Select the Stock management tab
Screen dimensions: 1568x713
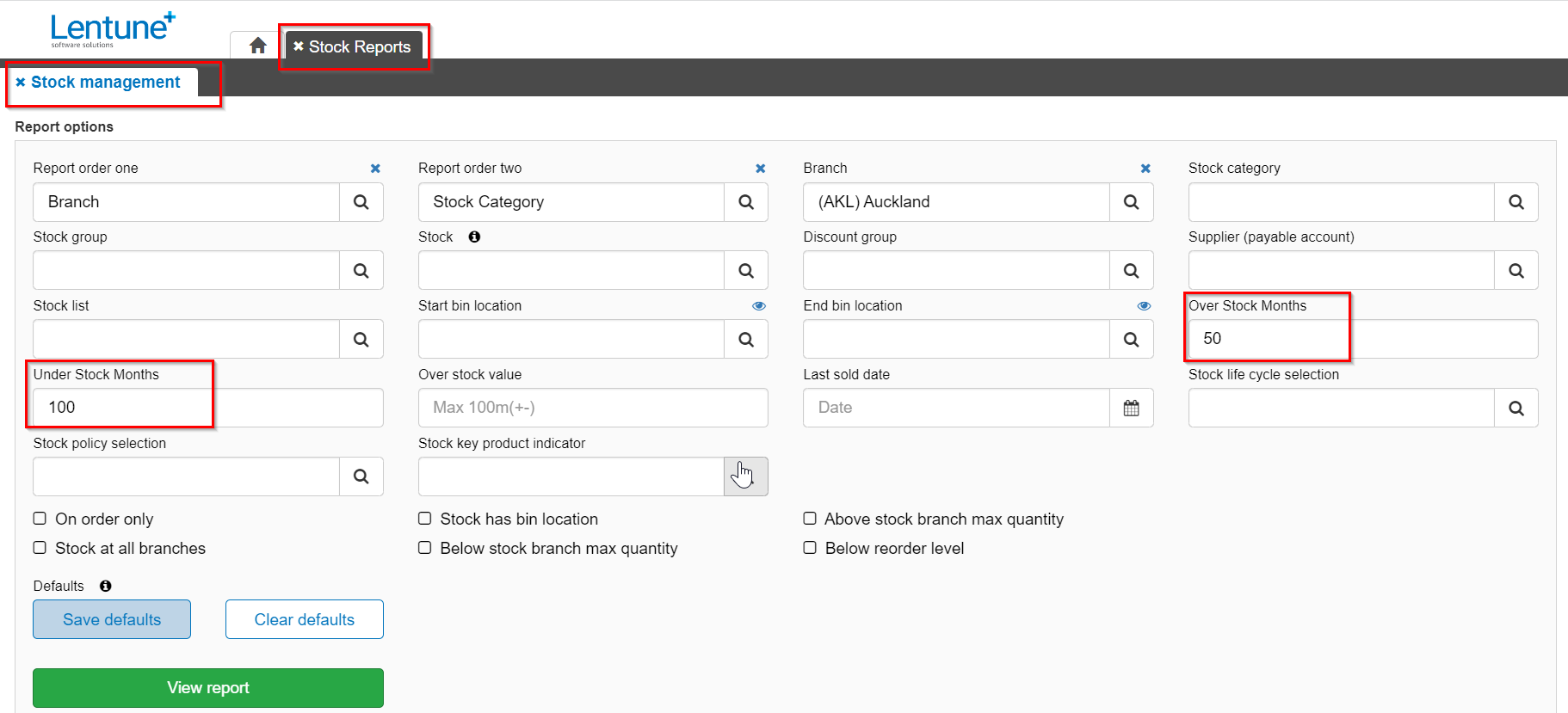(105, 83)
